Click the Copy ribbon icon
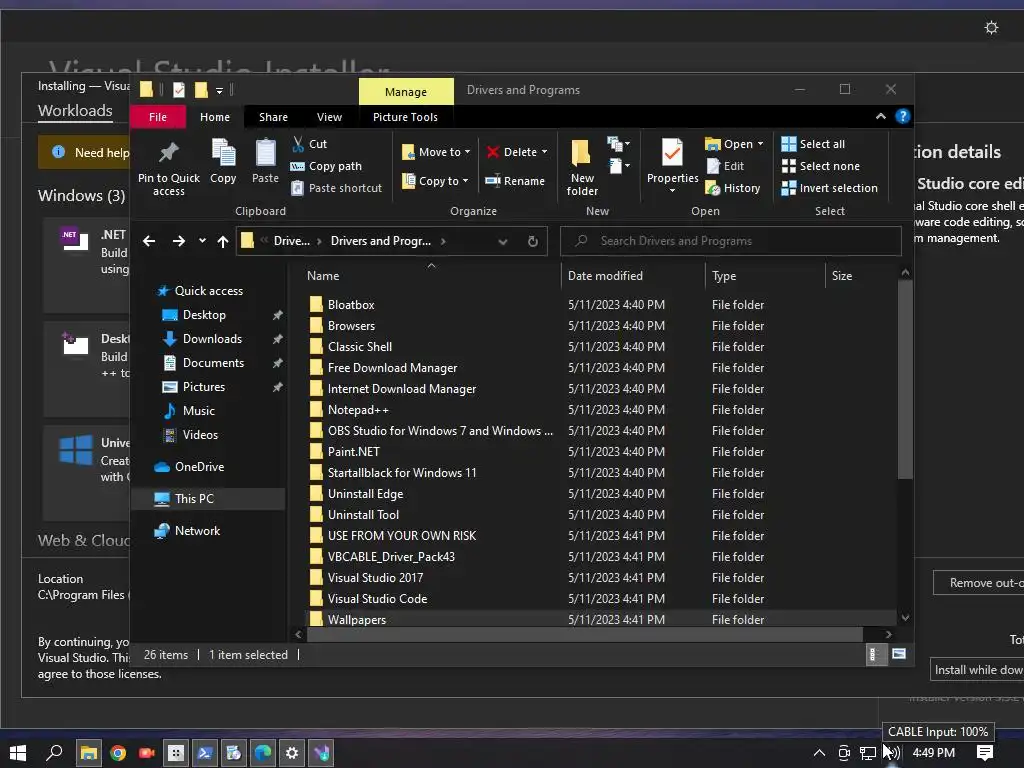 point(223,153)
